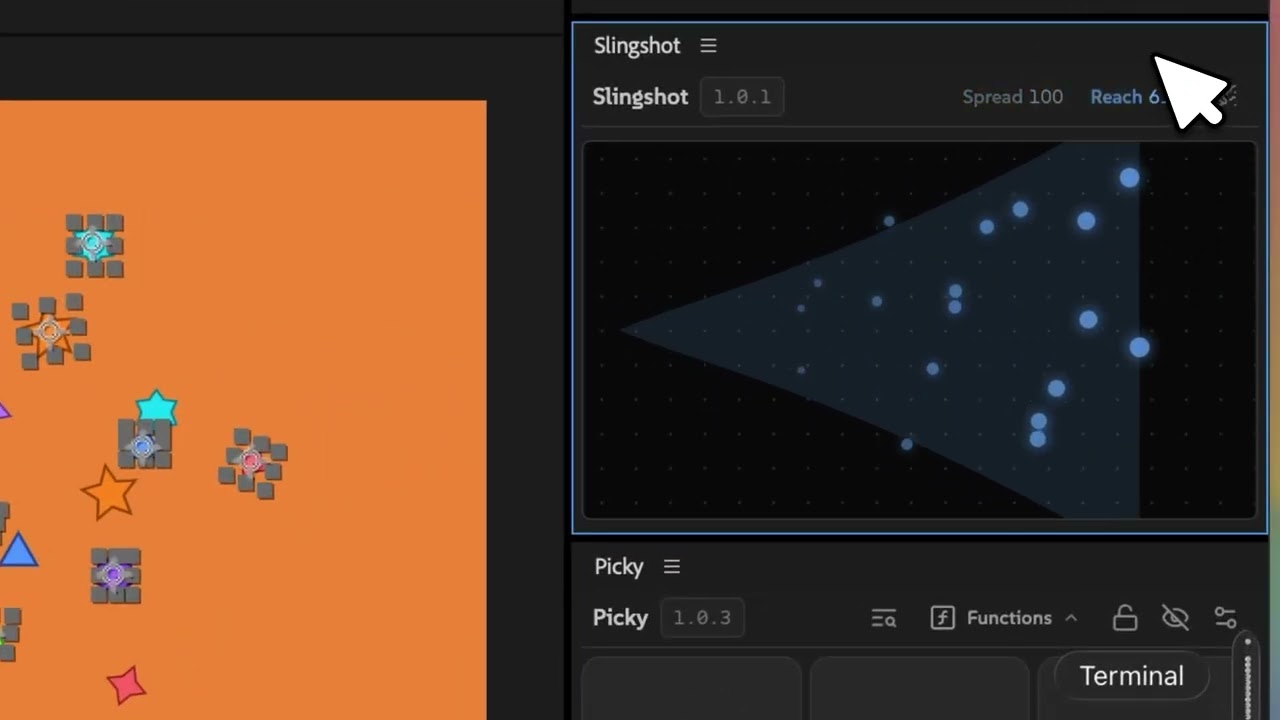Click the Slingshot version field 1.0.1
This screenshot has width=1280, height=720.
tap(742, 97)
